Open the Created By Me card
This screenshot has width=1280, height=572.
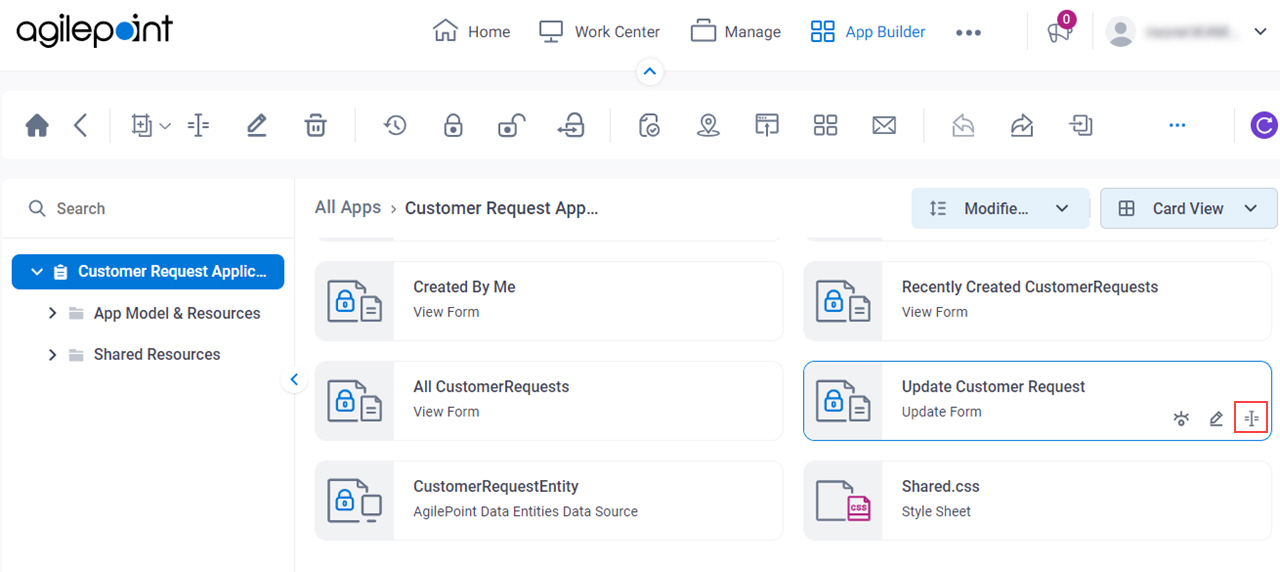pos(549,301)
